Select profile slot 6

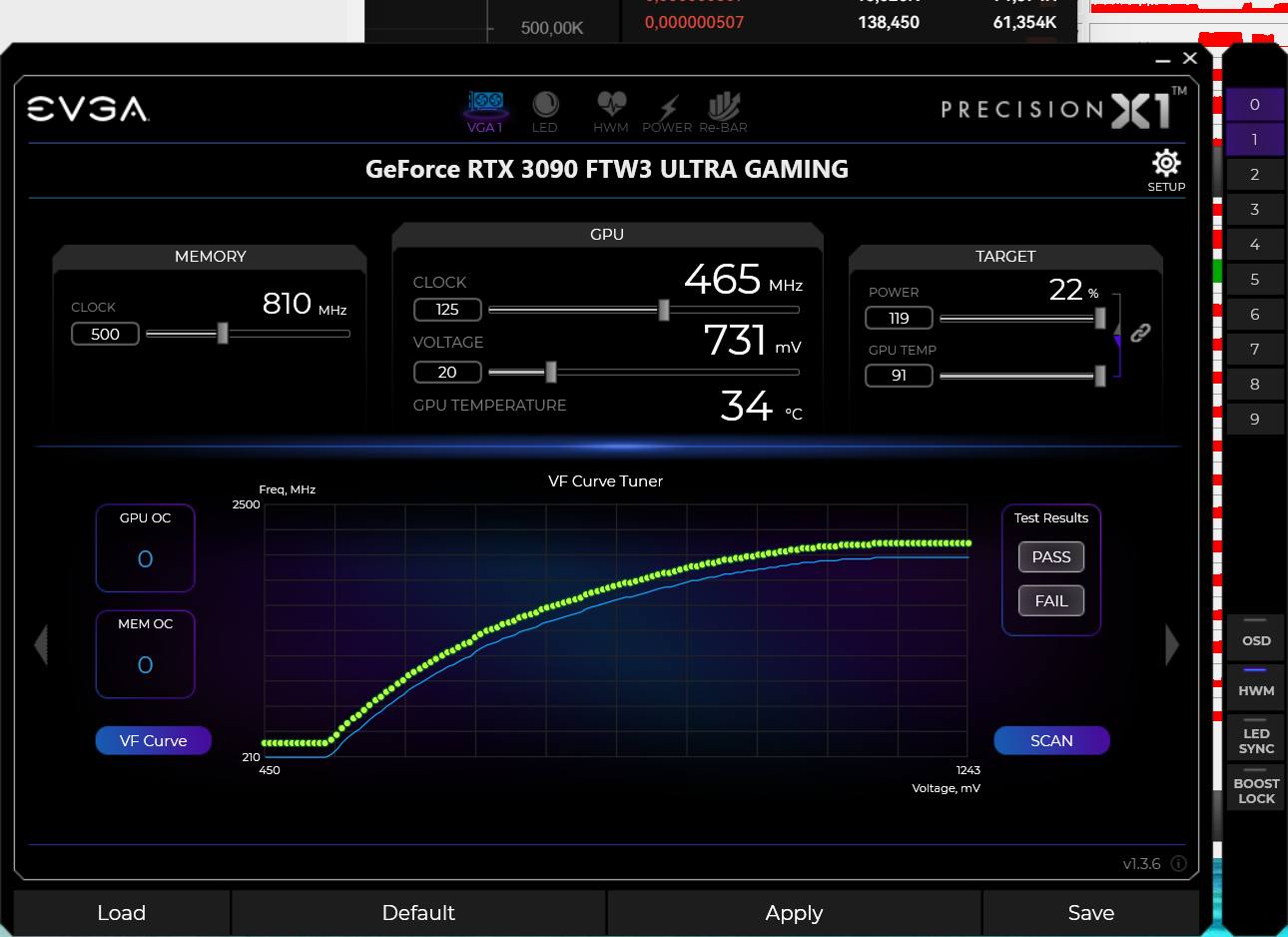pos(1255,315)
